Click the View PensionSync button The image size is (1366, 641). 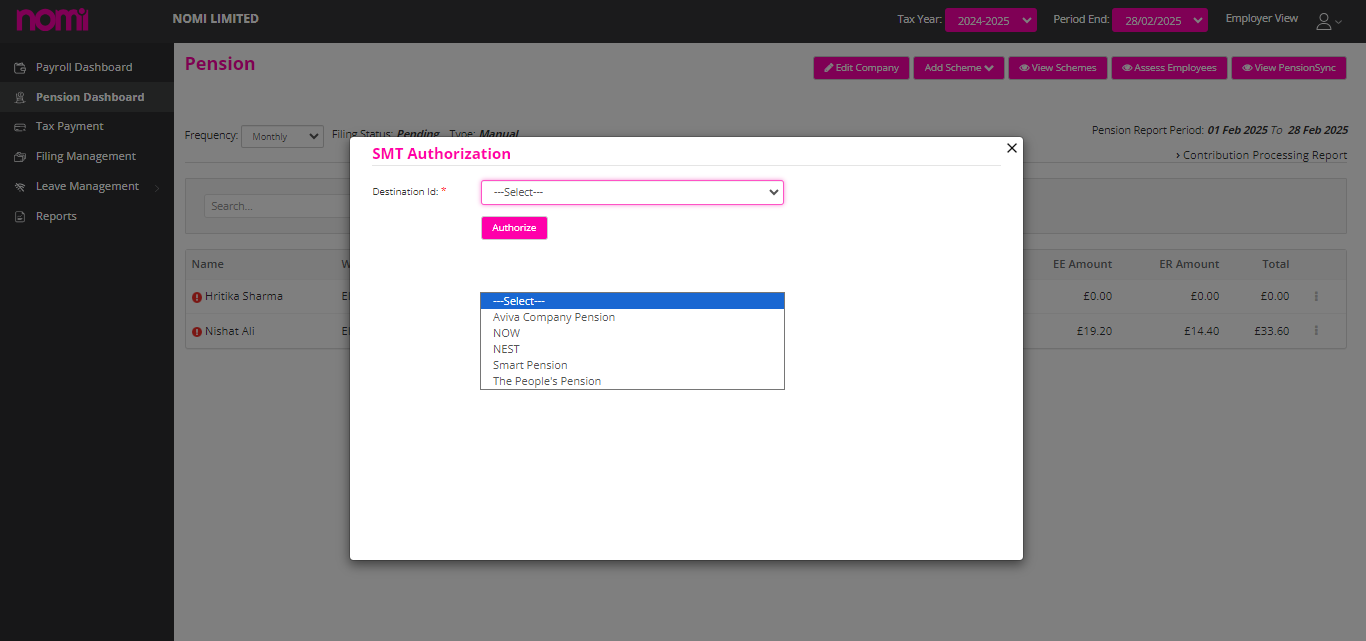[1289, 68]
